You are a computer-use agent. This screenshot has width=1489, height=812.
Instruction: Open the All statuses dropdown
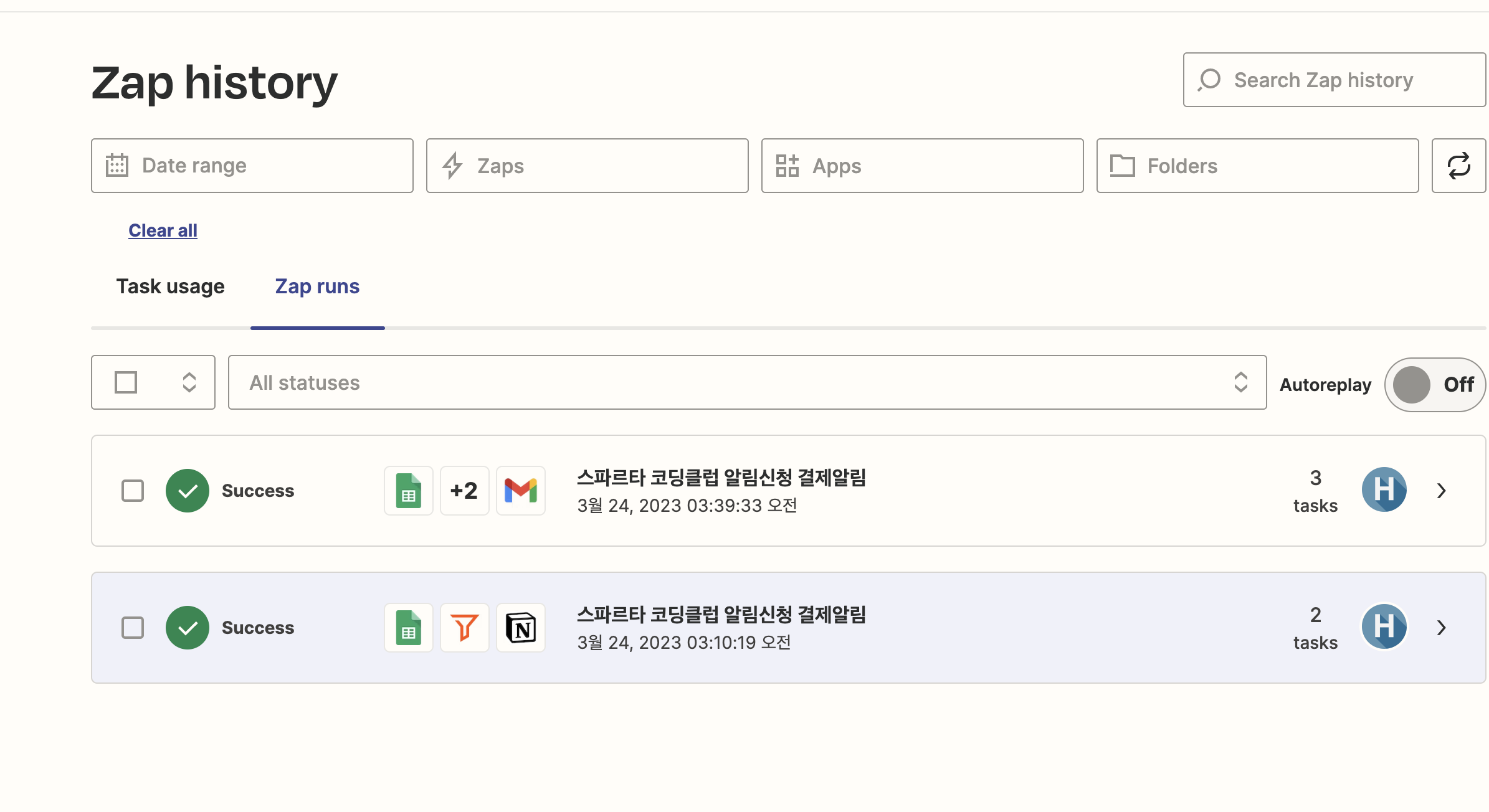(x=746, y=382)
